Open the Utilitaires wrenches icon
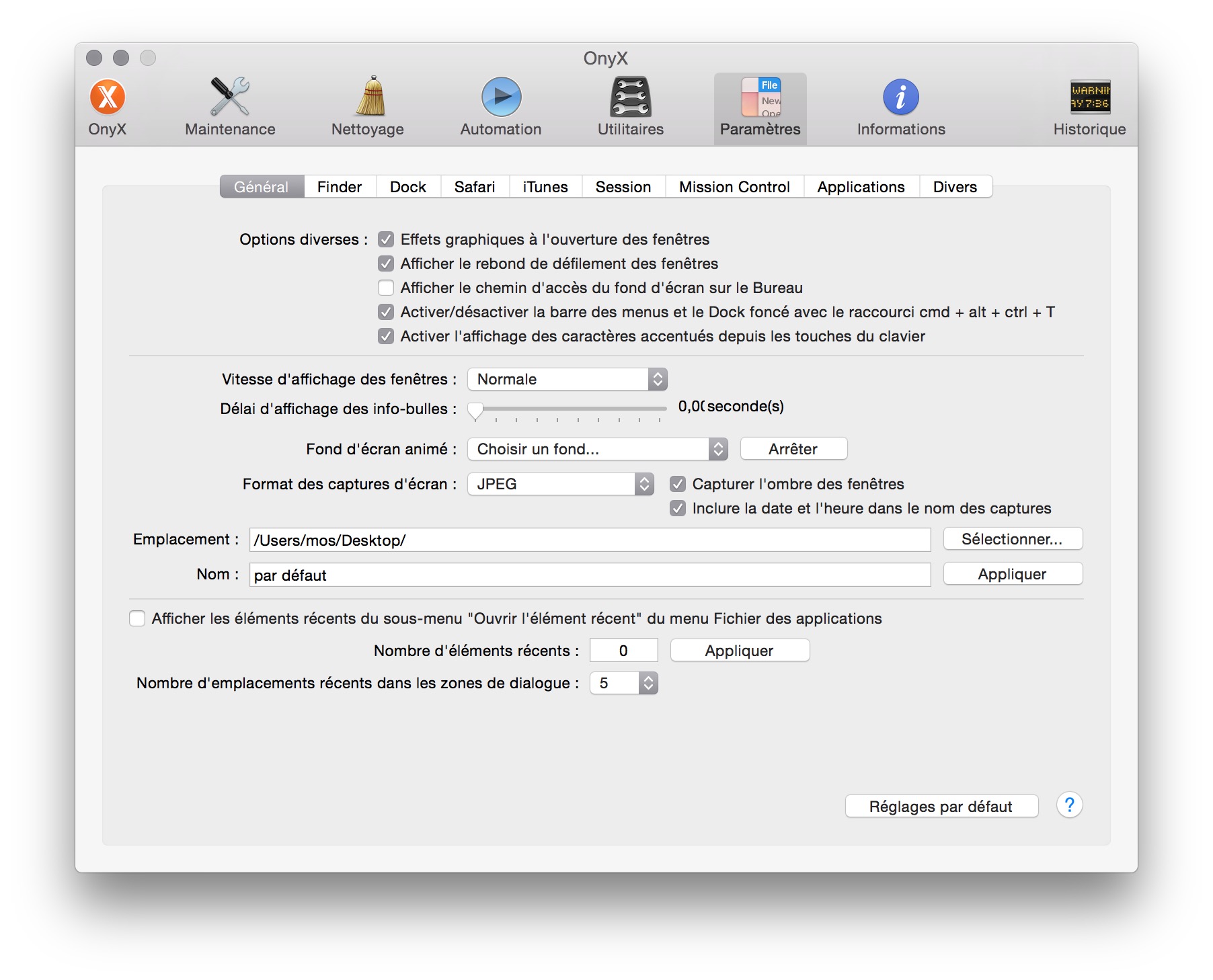The image size is (1213, 980). point(631,97)
